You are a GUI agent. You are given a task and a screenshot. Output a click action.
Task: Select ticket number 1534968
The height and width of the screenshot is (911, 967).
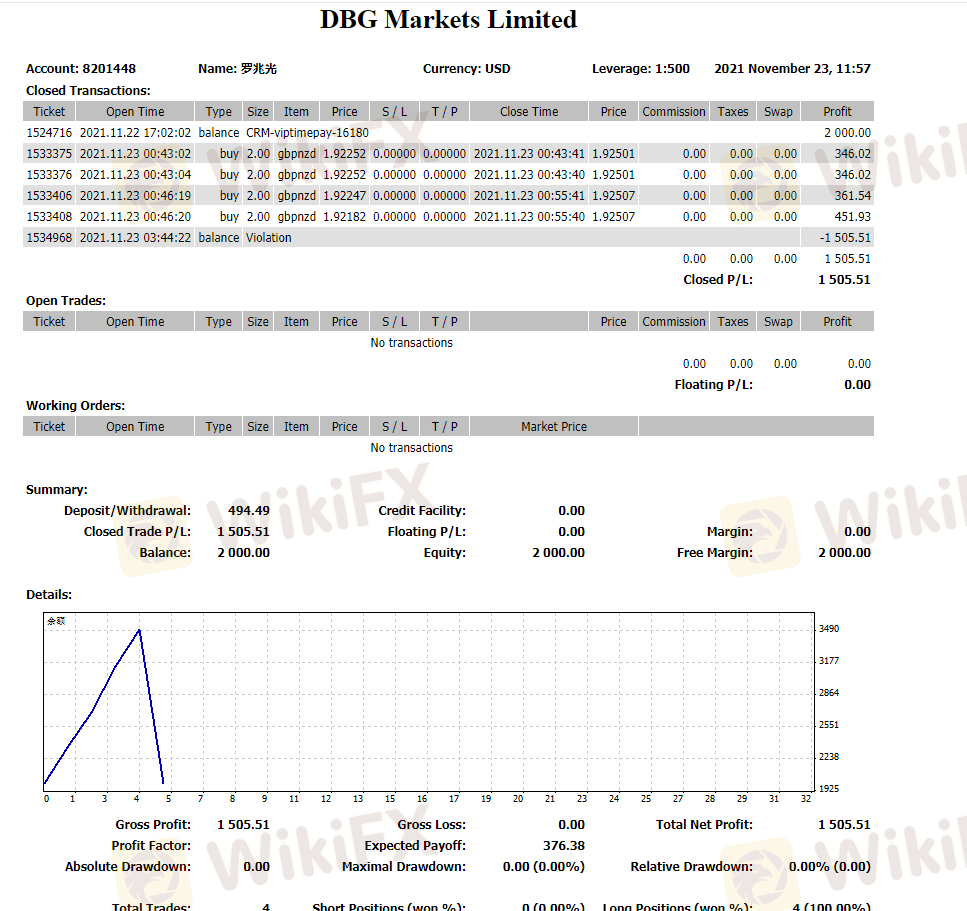point(49,237)
